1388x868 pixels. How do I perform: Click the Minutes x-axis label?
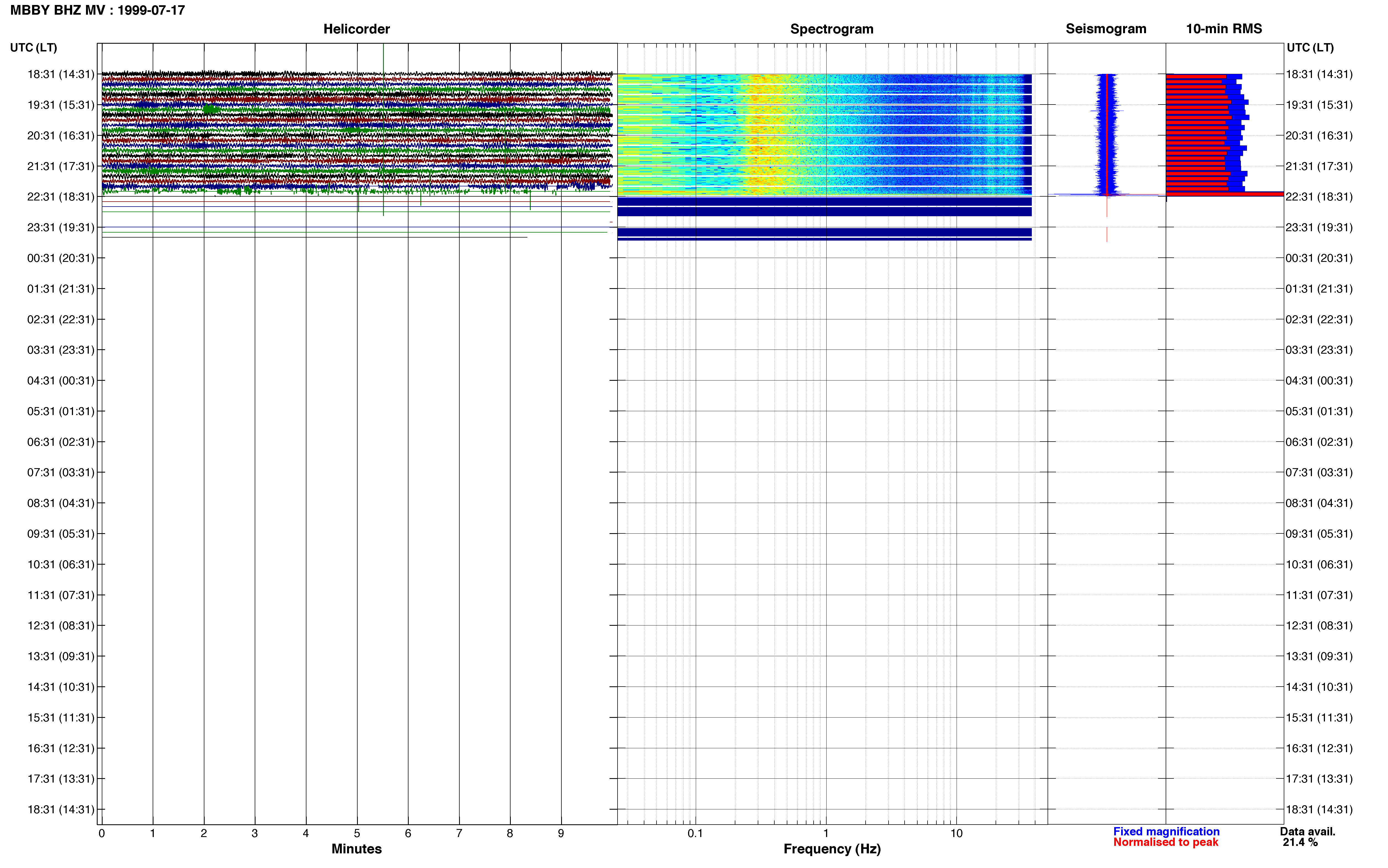[356, 848]
